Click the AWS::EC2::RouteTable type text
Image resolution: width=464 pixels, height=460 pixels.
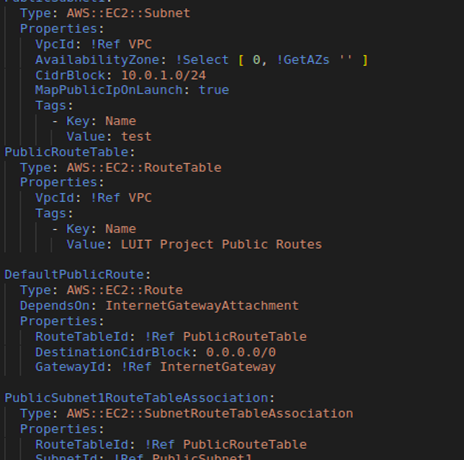click(144, 167)
